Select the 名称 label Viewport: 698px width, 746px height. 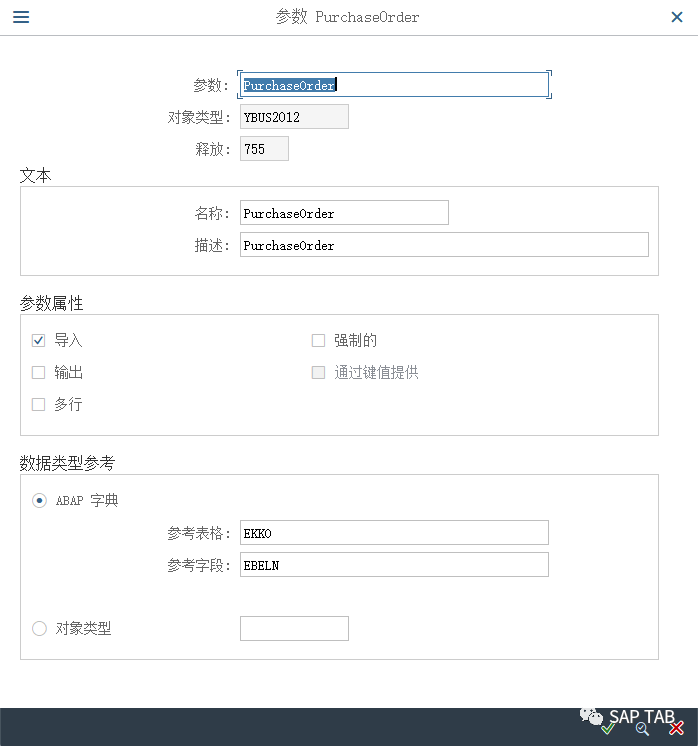[212, 213]
